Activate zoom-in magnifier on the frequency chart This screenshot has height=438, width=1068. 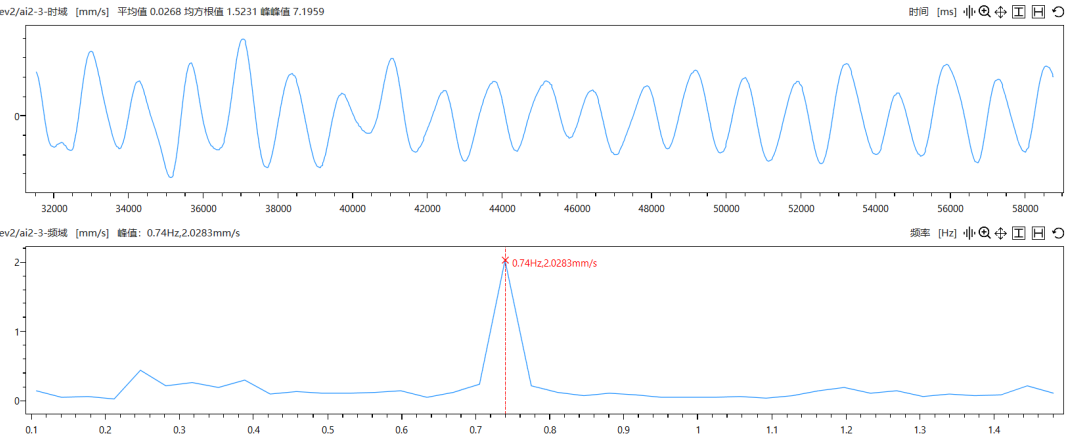point(984,233)
